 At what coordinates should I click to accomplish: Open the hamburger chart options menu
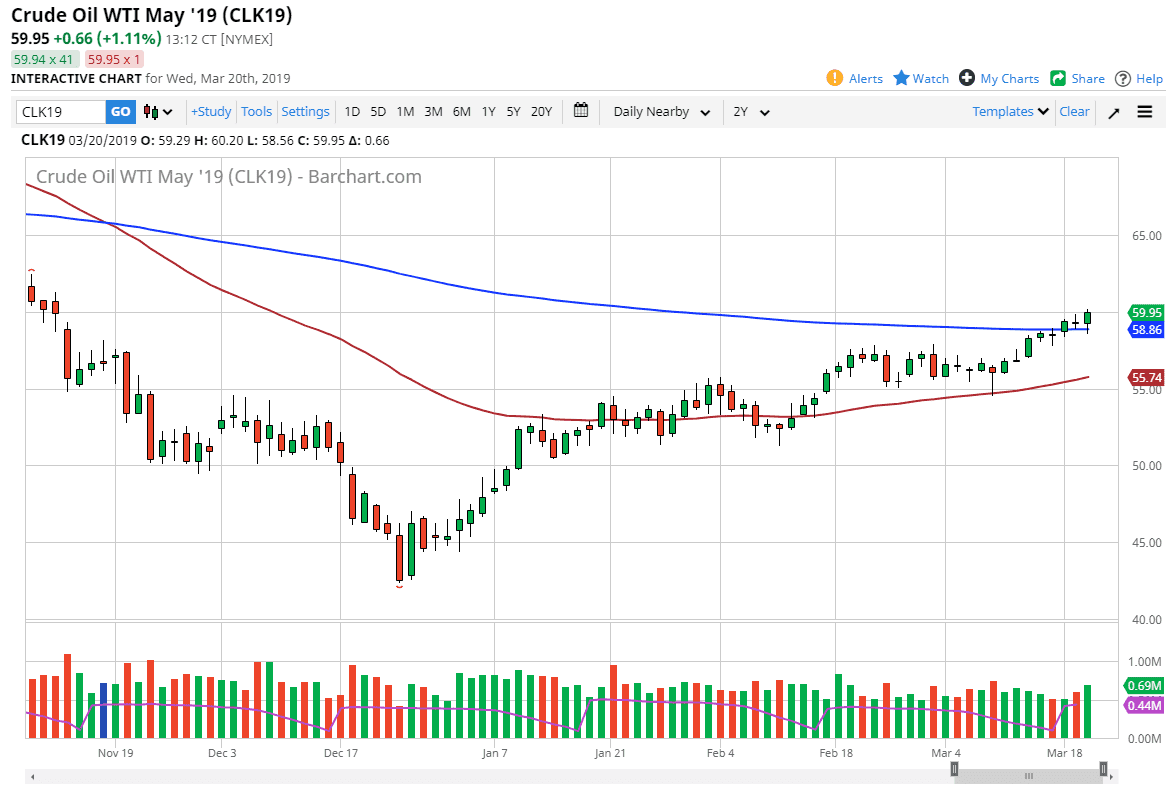pos(1144,111)
